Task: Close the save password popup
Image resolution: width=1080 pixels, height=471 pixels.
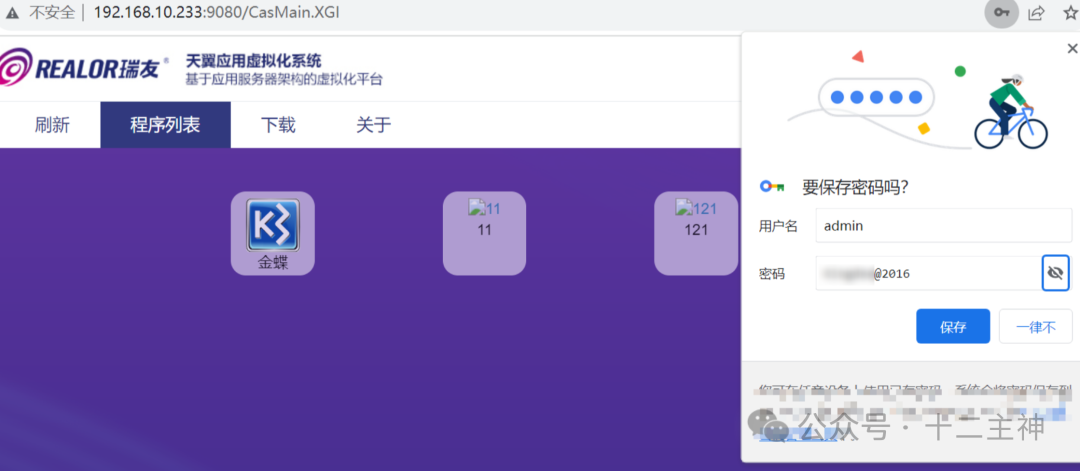Action: pos(1072,49)
